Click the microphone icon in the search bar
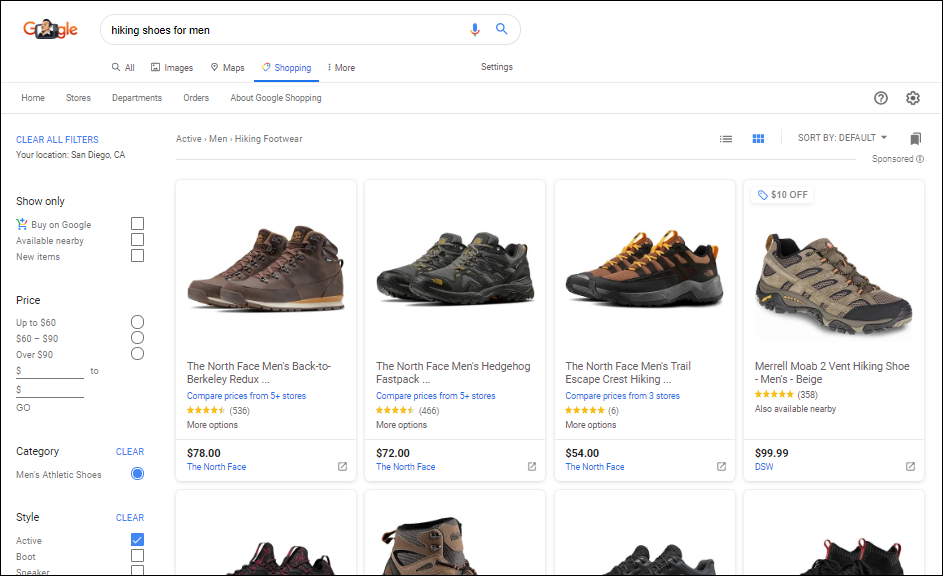This screenshot has width=943, height=576. pos(475,29)
